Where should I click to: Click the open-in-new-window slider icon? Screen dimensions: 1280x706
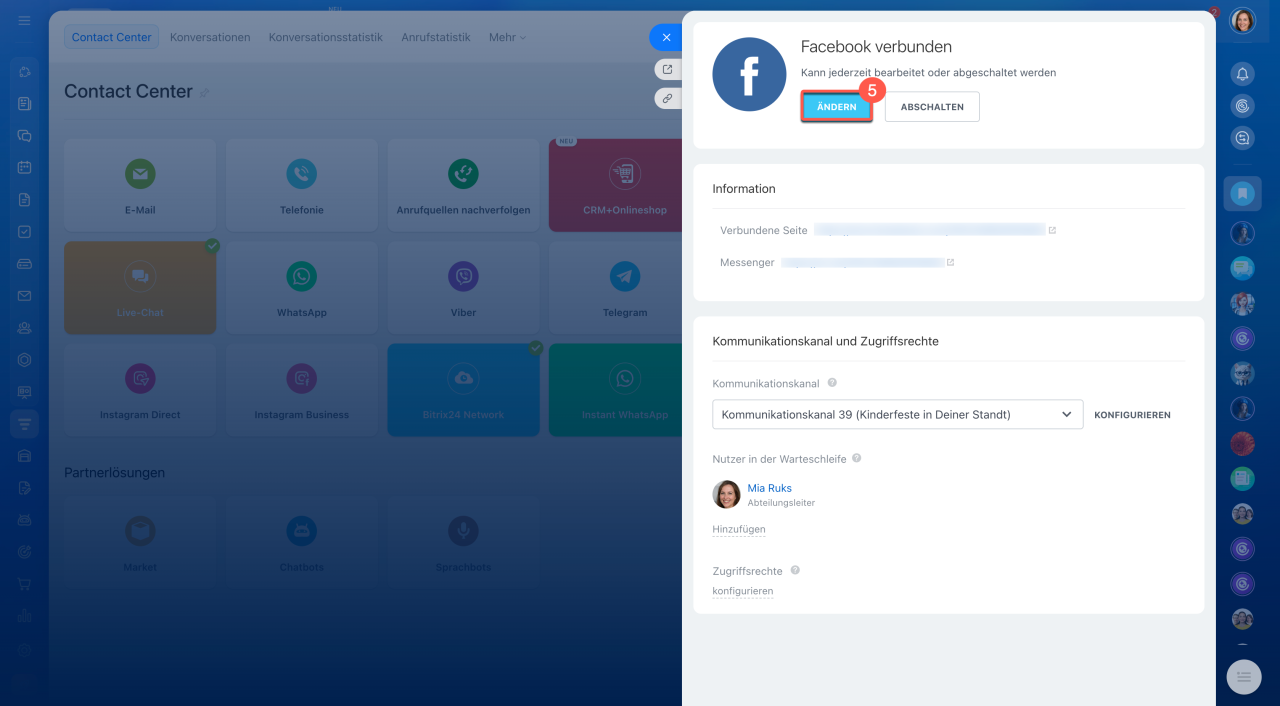[667, 69]
